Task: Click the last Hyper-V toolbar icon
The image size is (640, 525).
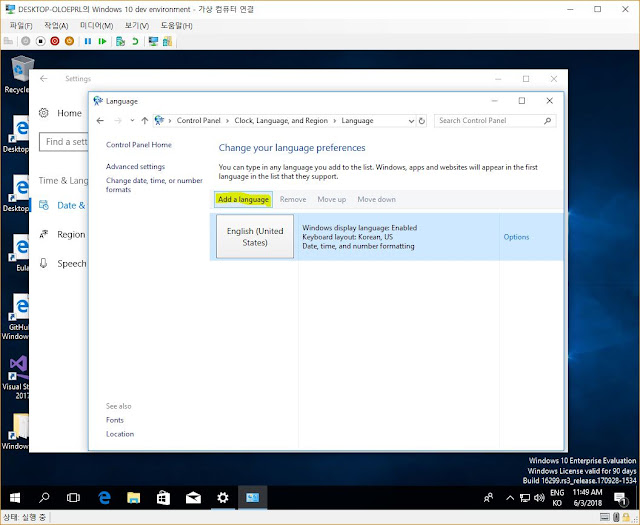Action: pos(167,41)
